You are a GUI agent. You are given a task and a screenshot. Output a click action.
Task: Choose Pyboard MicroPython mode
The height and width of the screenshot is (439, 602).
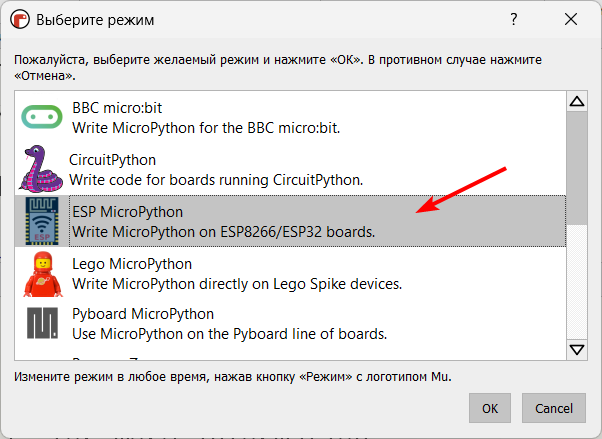coord(290,323)
